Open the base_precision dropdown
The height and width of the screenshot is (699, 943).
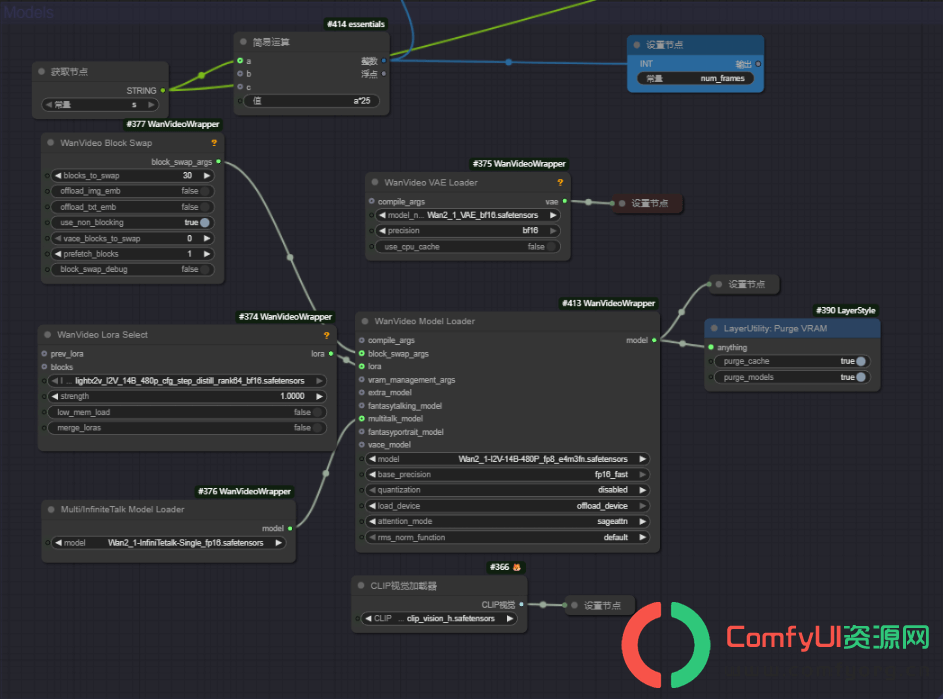[x=506, y=475]
